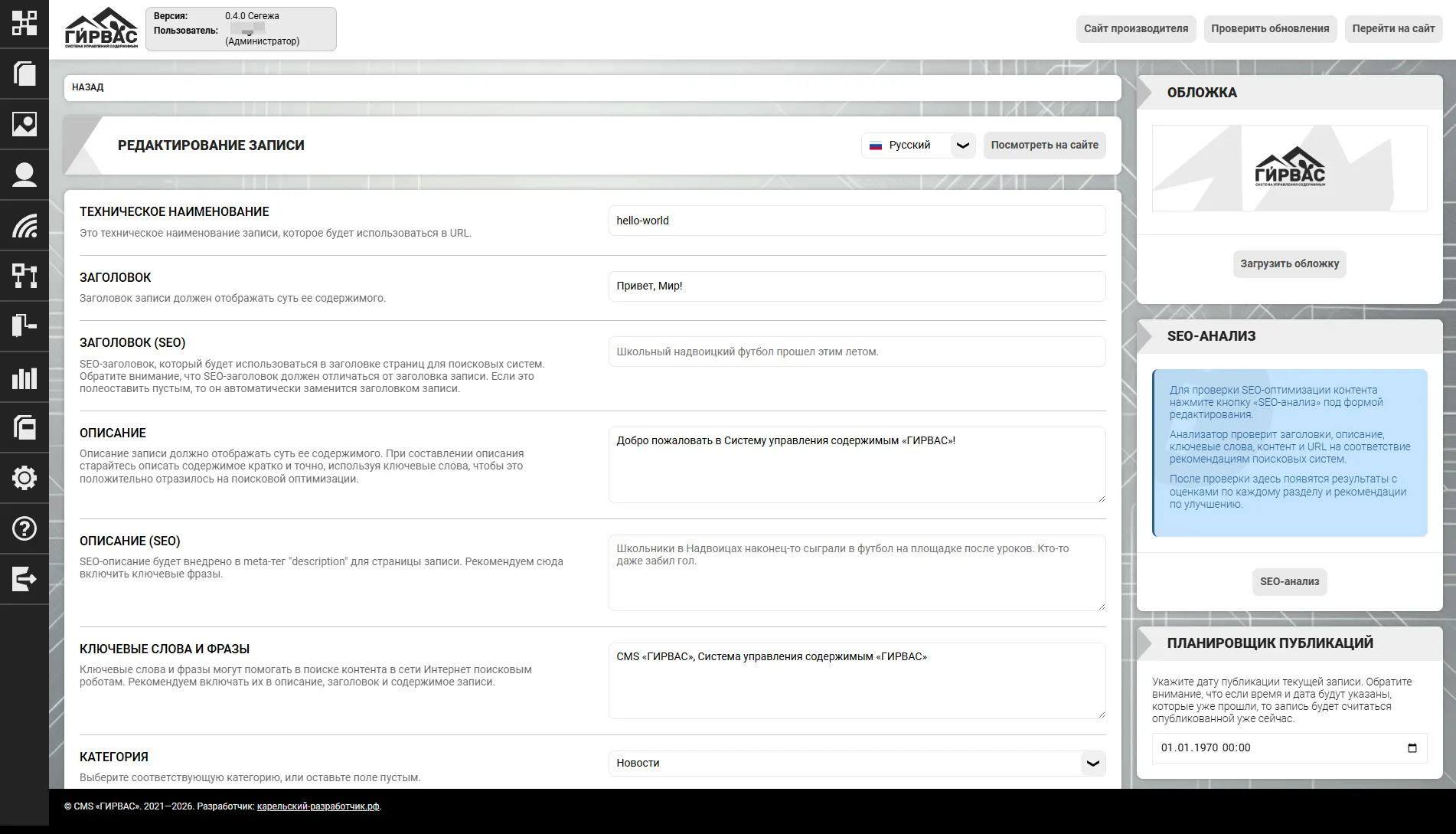Click version text 0.4.0 Сегежа

pos(252,16)
